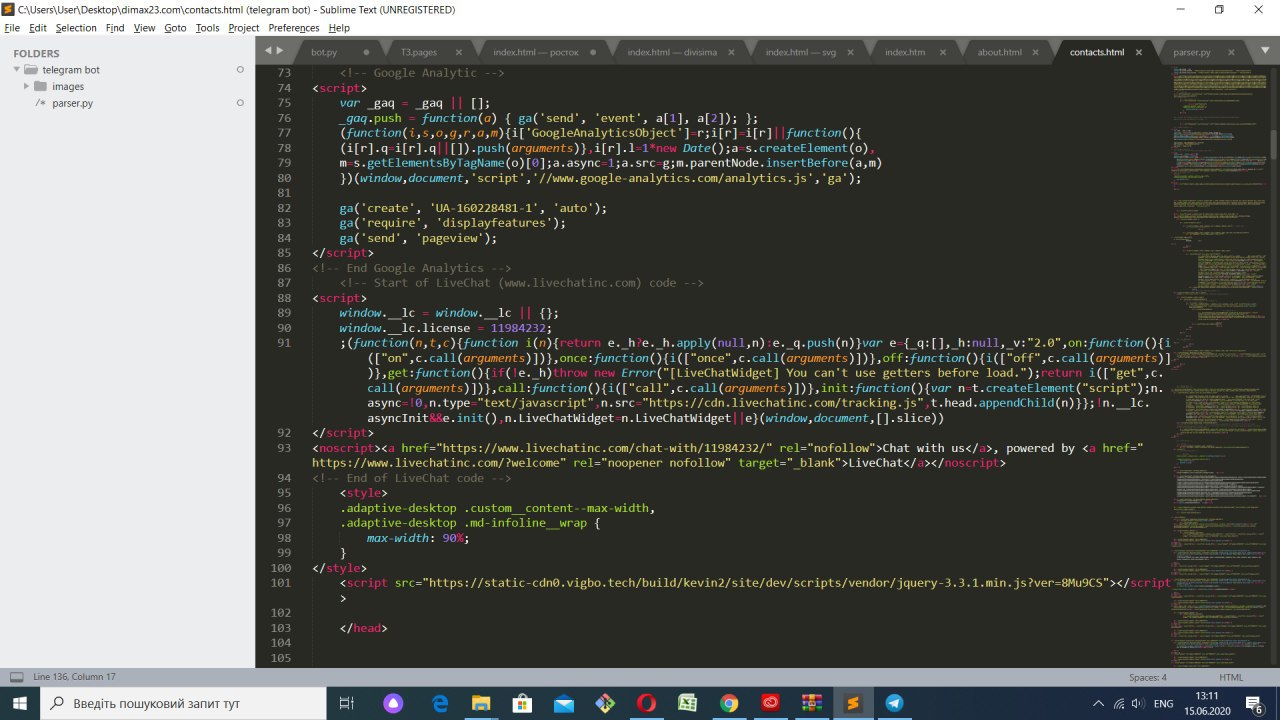Image resolution: width=1280 pixels, height=720 pixels.
Task: Open the Project menu
Action: tap(244, 28)
